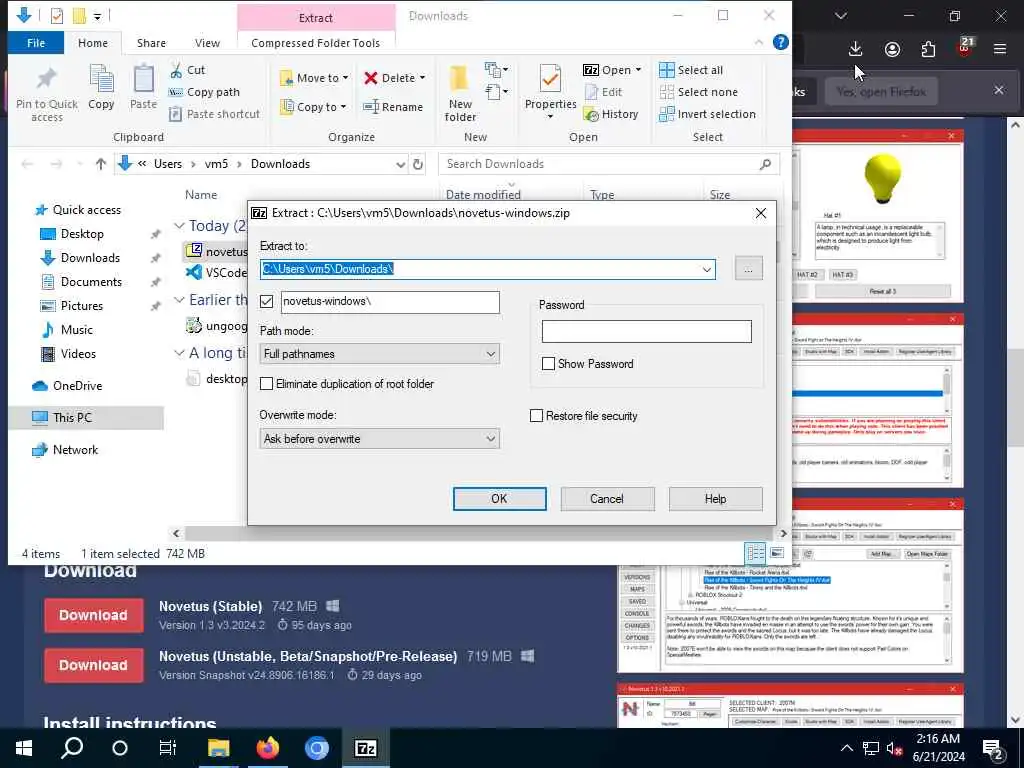Click the Paste icon in Clipboard group
This screenshot has width=1024, height=768.
tap(143, 86)
